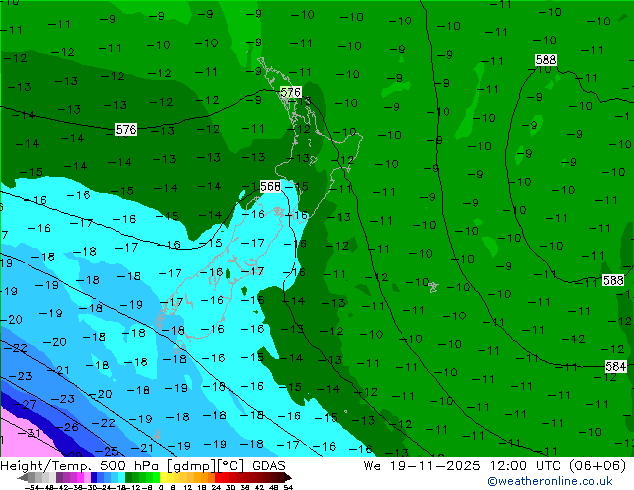Click the 576 contour label over Northland
The image size is (634, 490).
click(x=291, y=92)
